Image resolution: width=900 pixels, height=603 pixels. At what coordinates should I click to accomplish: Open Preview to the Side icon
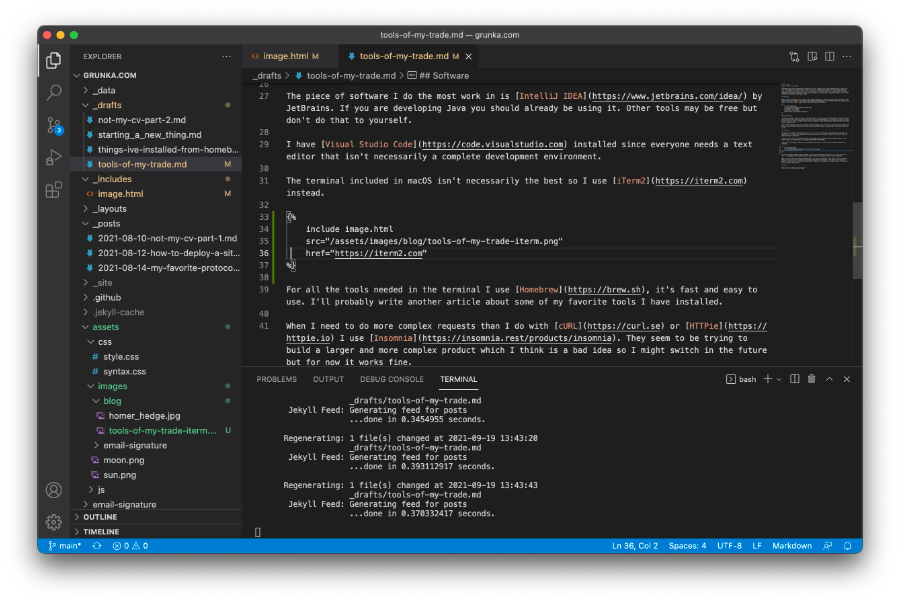pos(812,56)
